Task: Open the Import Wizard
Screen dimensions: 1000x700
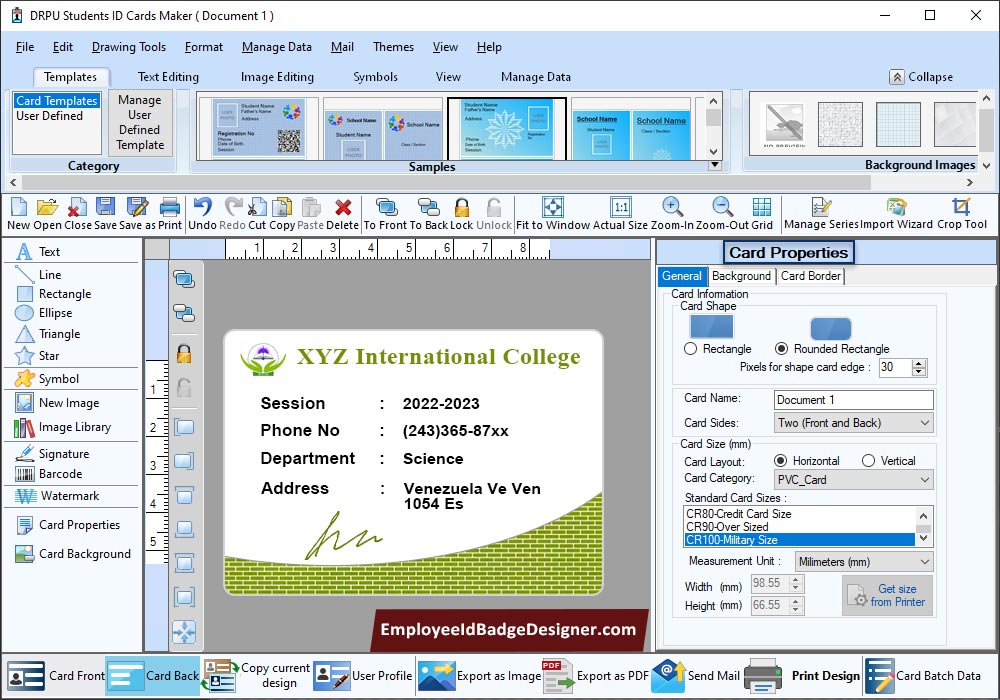Action: (896, 214)
